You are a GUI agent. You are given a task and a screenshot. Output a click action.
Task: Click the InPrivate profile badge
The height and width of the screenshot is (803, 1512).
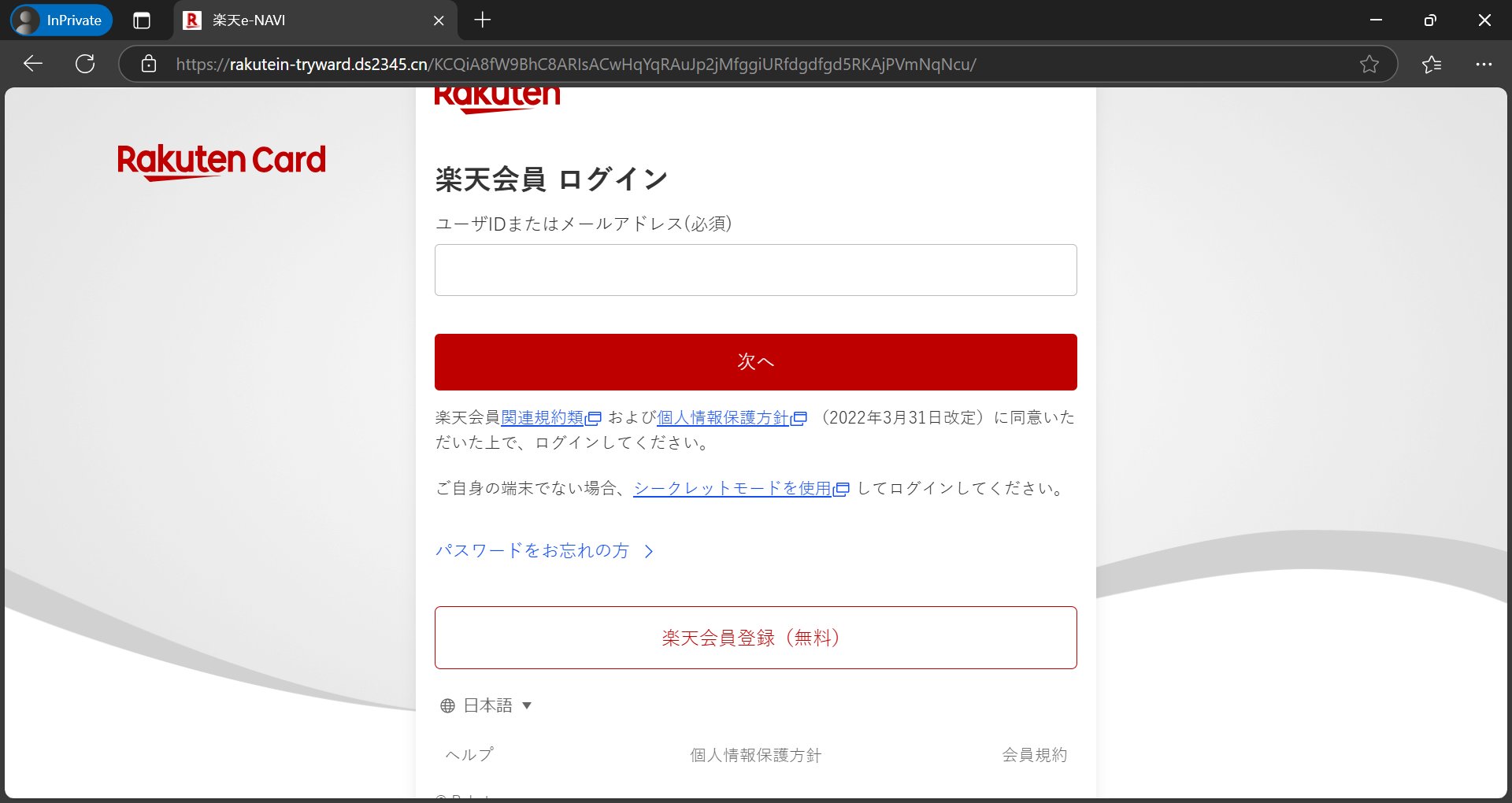pyautogui.click(x=61, y=20)
